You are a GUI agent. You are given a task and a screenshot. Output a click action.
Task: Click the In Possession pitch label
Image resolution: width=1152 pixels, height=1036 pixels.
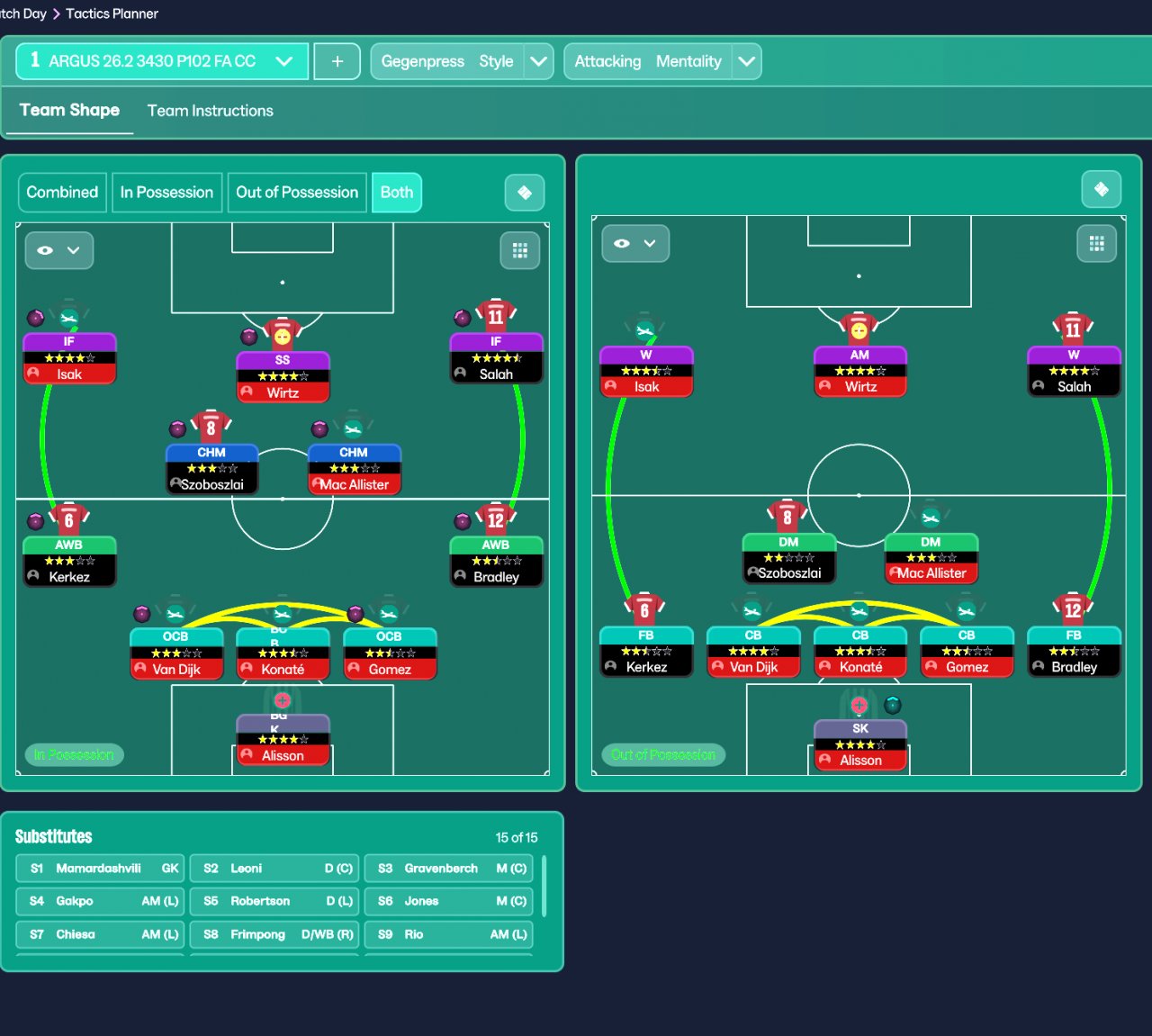(74, 754)
